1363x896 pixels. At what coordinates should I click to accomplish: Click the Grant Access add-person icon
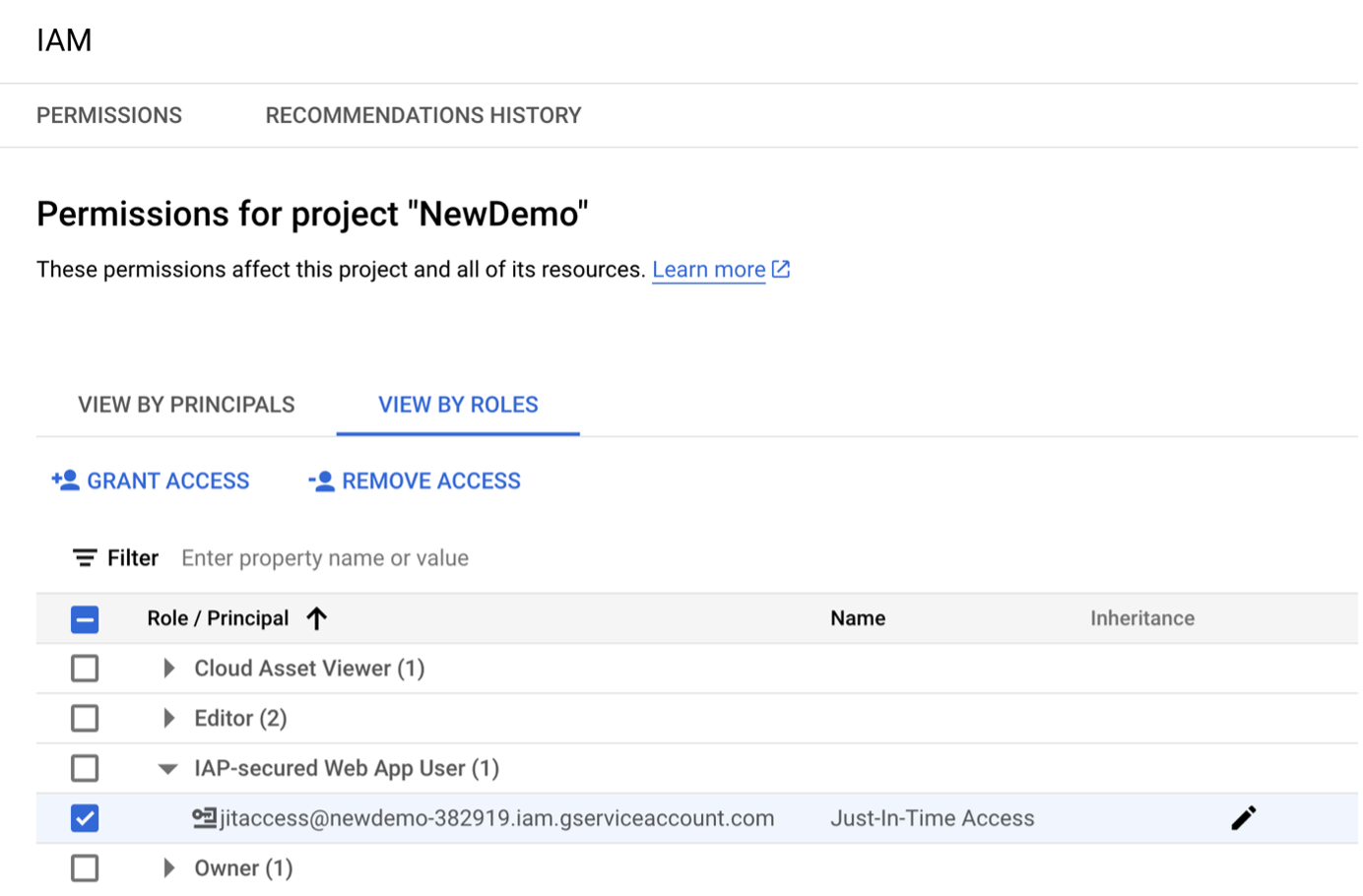[x=66, y=480]
